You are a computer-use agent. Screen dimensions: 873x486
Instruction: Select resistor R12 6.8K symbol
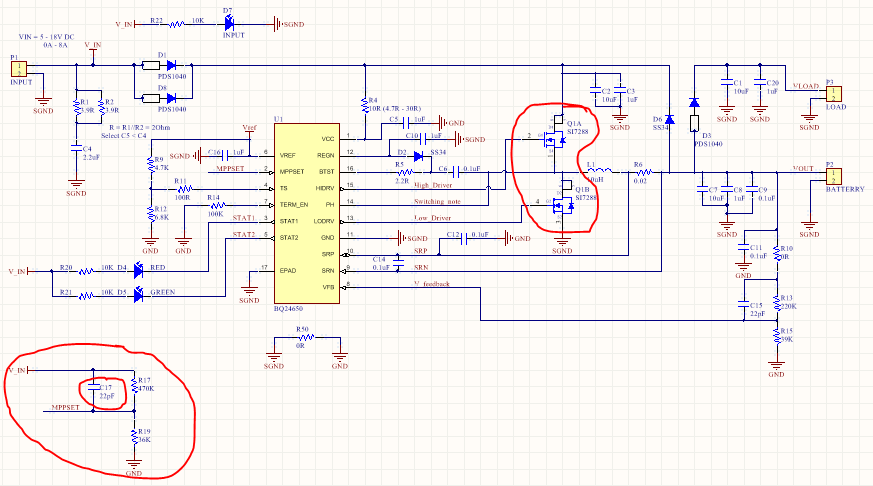tap(151, 214)
